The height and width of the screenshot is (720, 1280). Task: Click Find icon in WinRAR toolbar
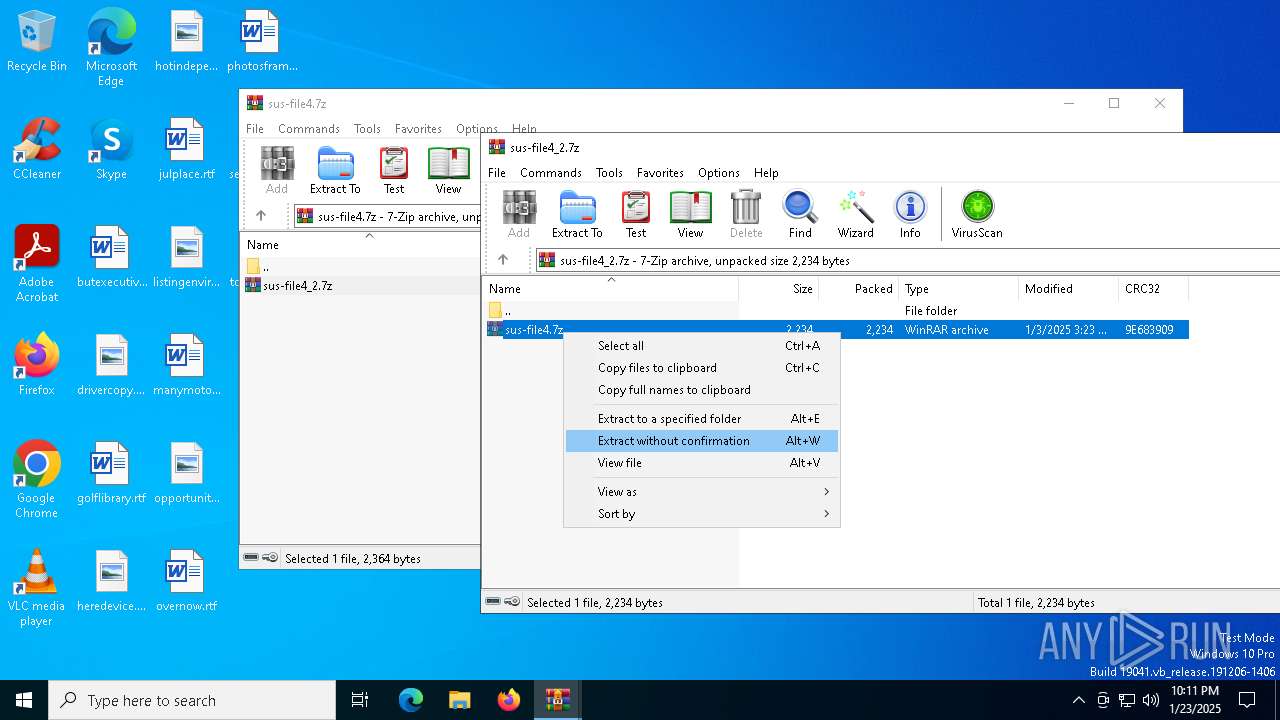[x=800, y=215]
